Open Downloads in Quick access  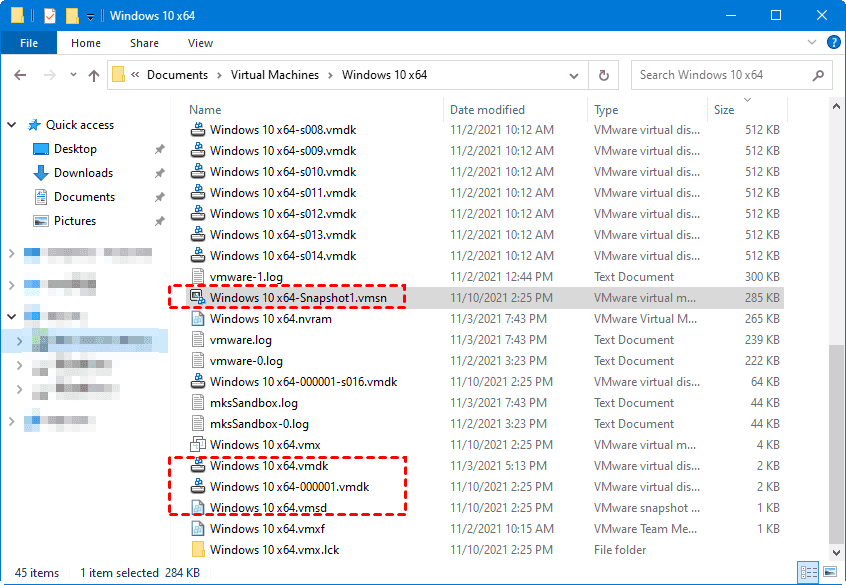[83, 173]
